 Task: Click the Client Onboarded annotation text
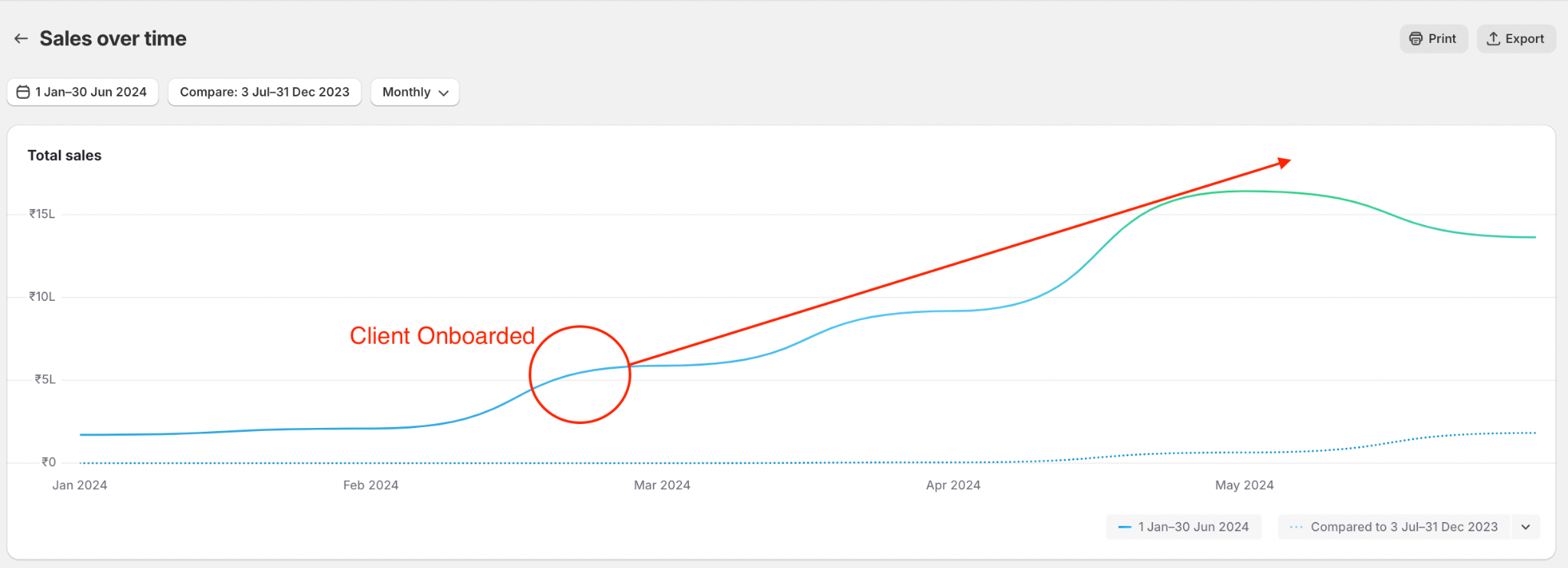(x=442, y=336)
